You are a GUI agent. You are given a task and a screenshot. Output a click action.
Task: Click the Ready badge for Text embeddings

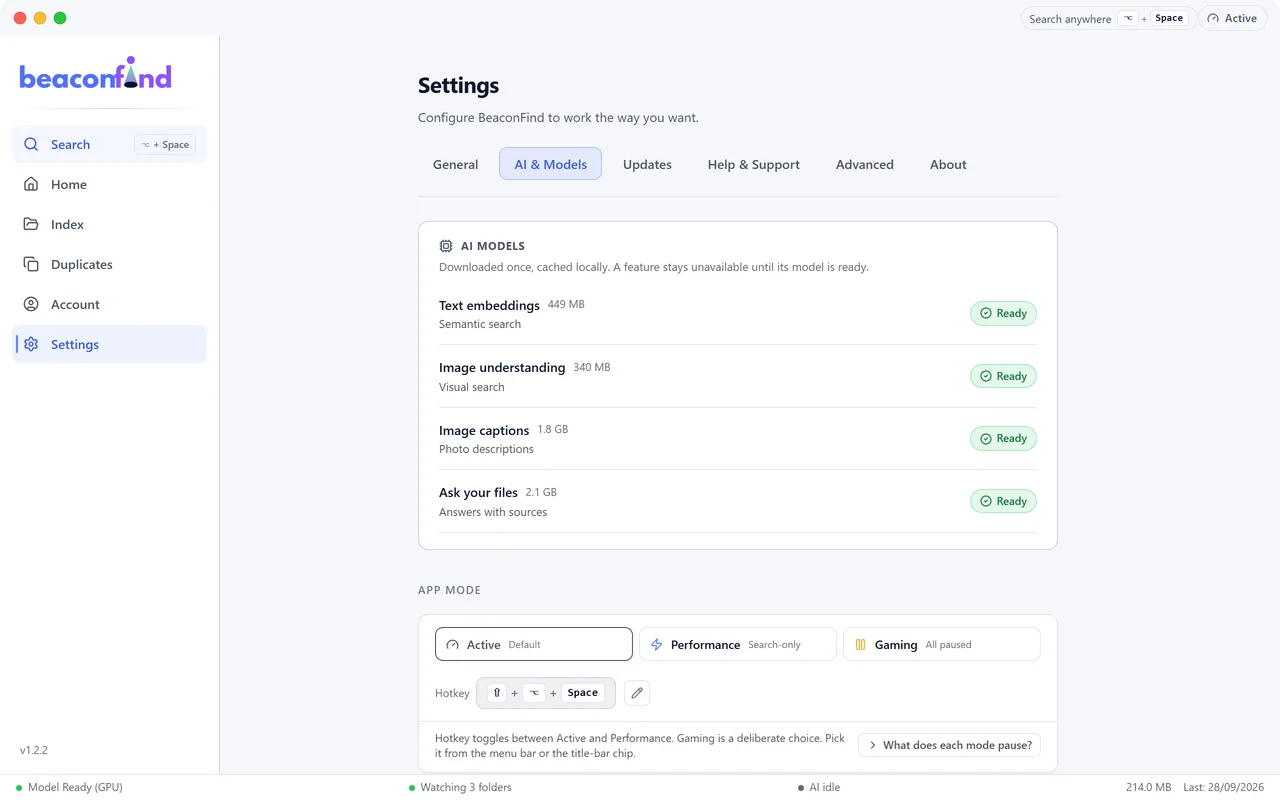pyautogui.click(x=1003, y=313)
